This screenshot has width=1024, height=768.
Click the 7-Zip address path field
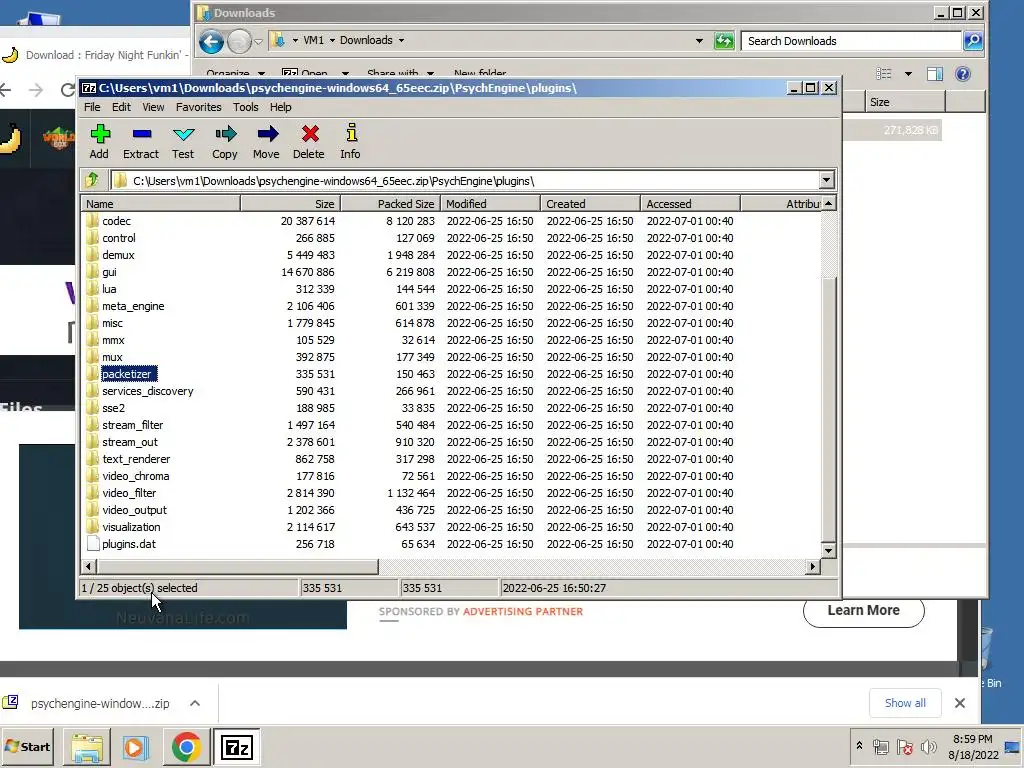coord(465,181)
